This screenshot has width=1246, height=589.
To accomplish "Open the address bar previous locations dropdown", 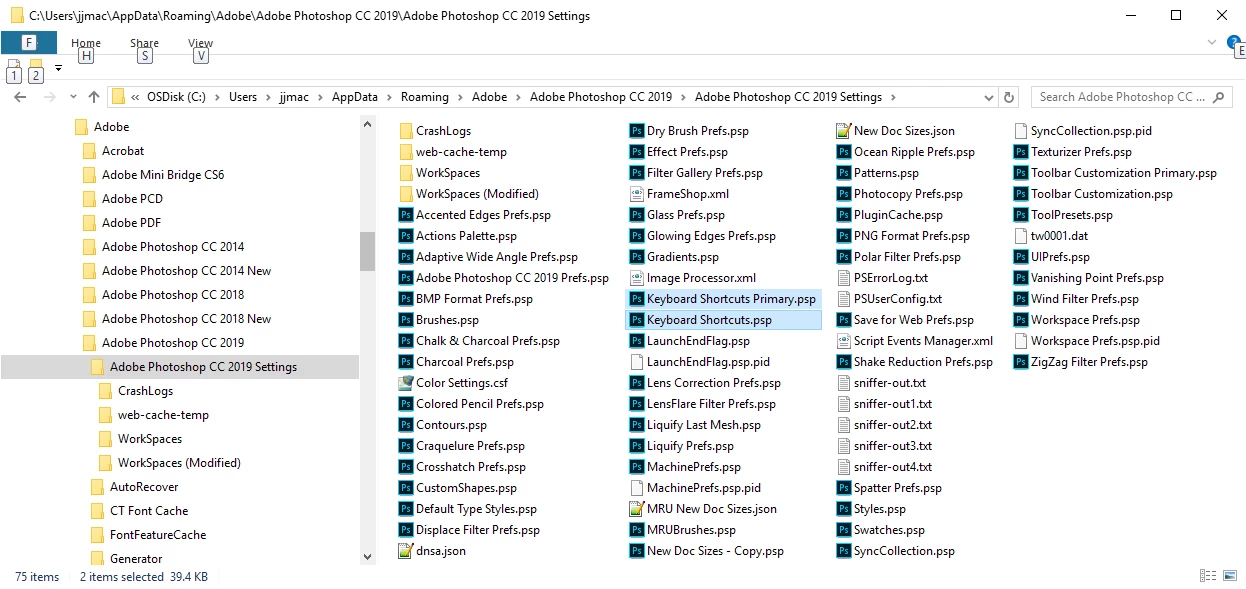I will point(989,97).
